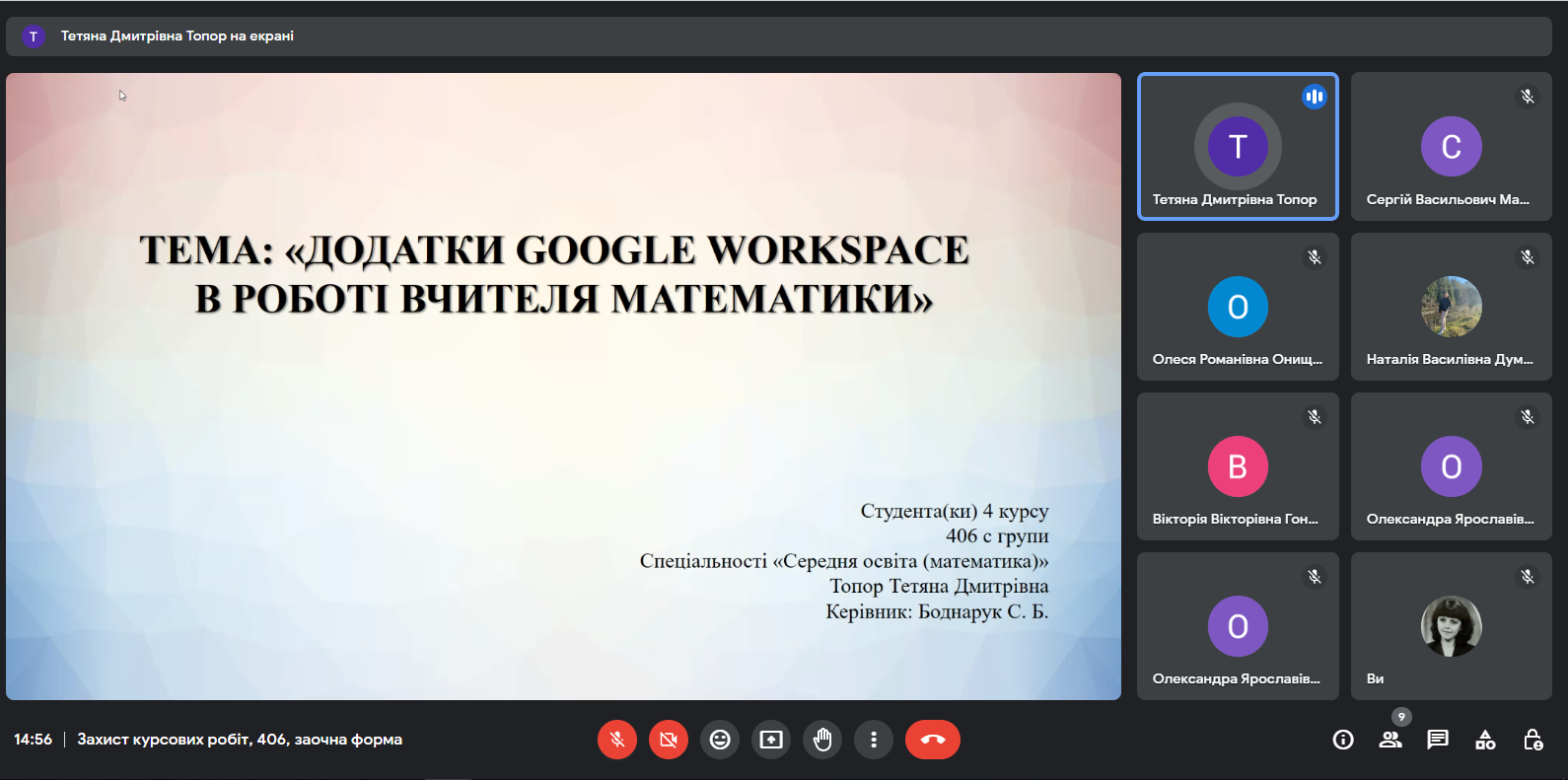Show the participants list (9 people)
The image size is (1568, 780).
tap(1390, 740)
